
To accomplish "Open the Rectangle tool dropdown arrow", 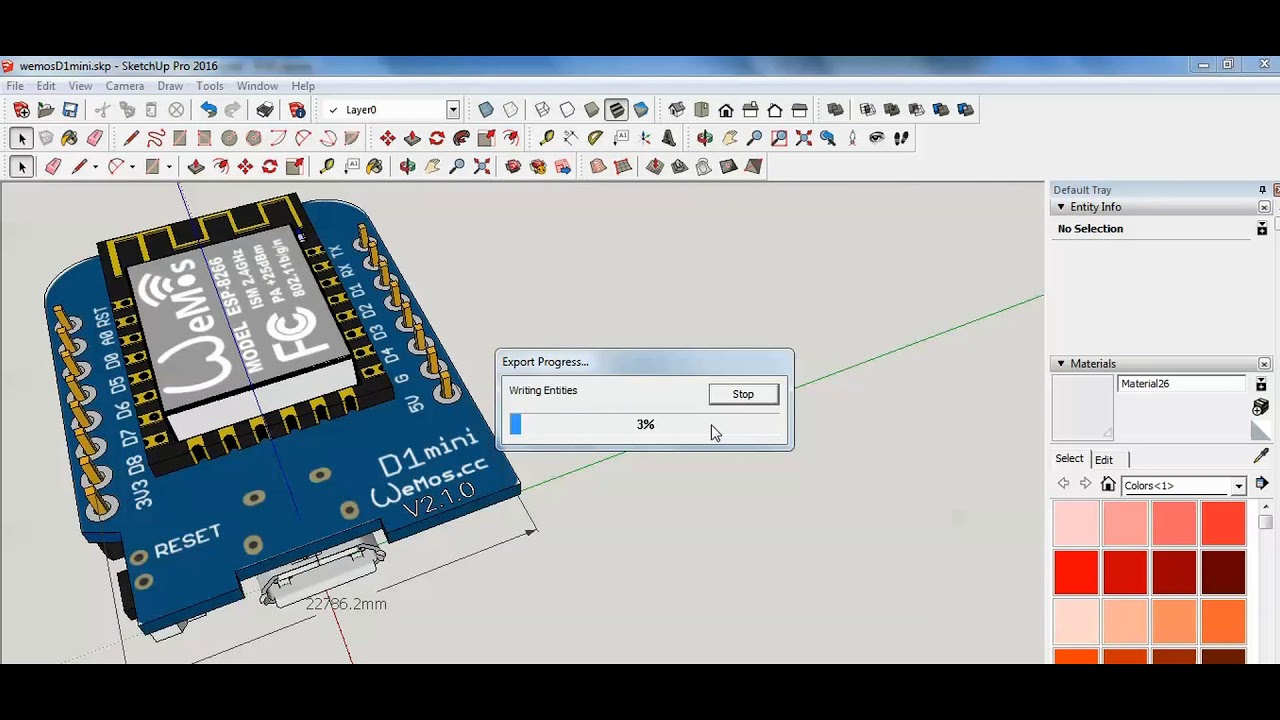I will click(x=169, y=167).
